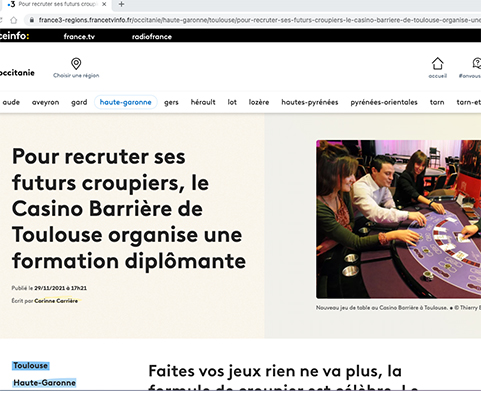Click the Toulouse tag link
Screen dimensions: 481x400
(30, 366)
